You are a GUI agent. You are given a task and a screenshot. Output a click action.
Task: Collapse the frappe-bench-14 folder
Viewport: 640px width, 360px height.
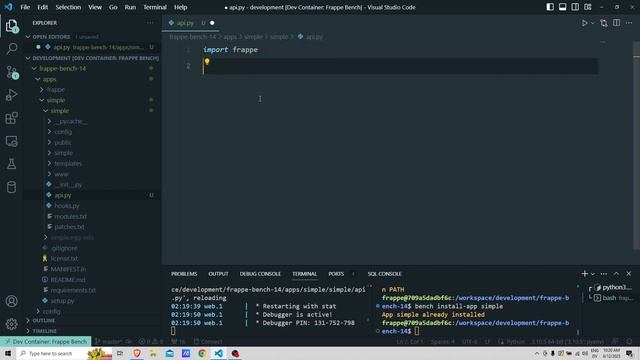pos(62,69)
